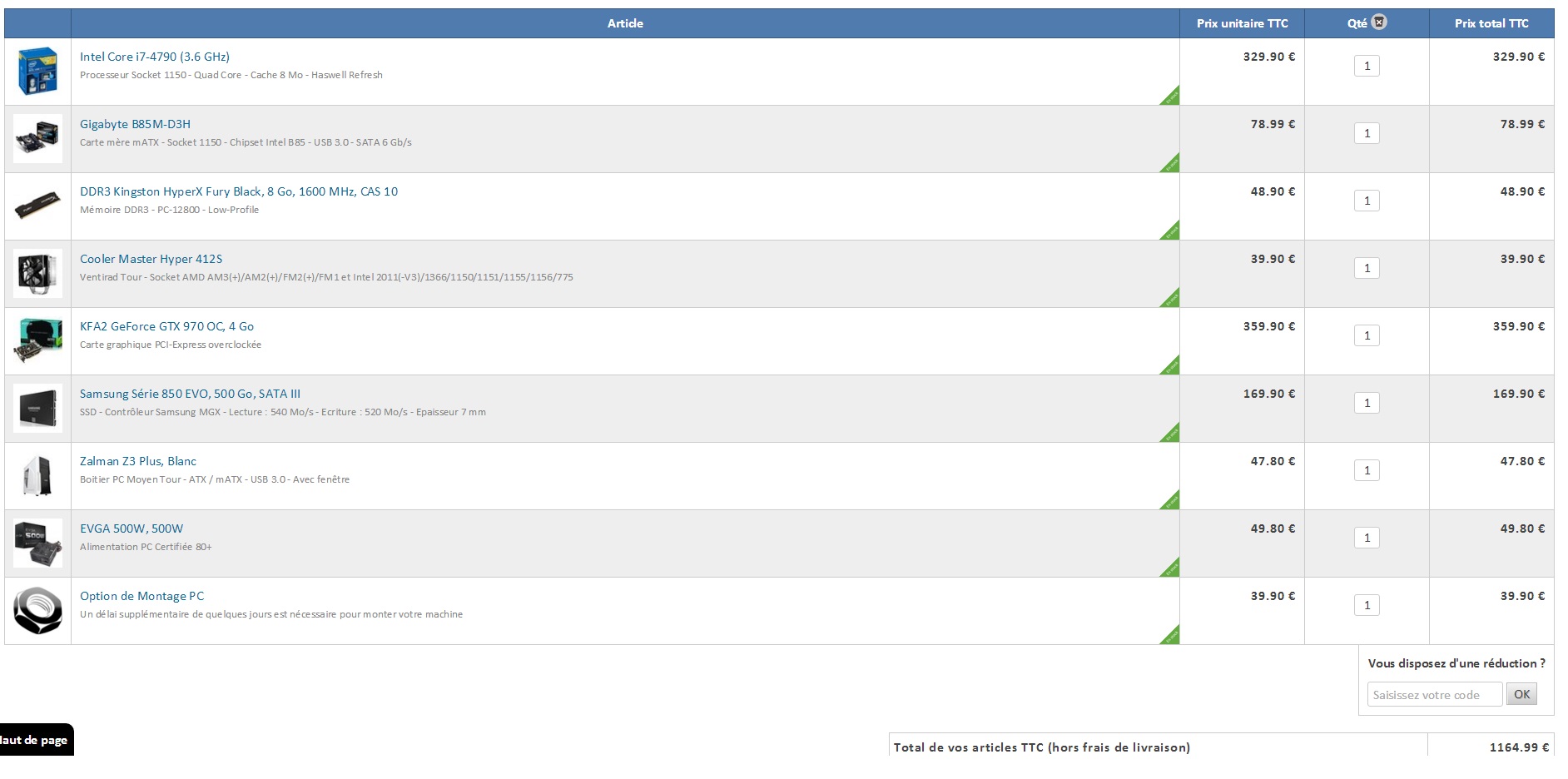Open Samsung Série 850 EVO link

pyautogui.click(x=190, y=394)
